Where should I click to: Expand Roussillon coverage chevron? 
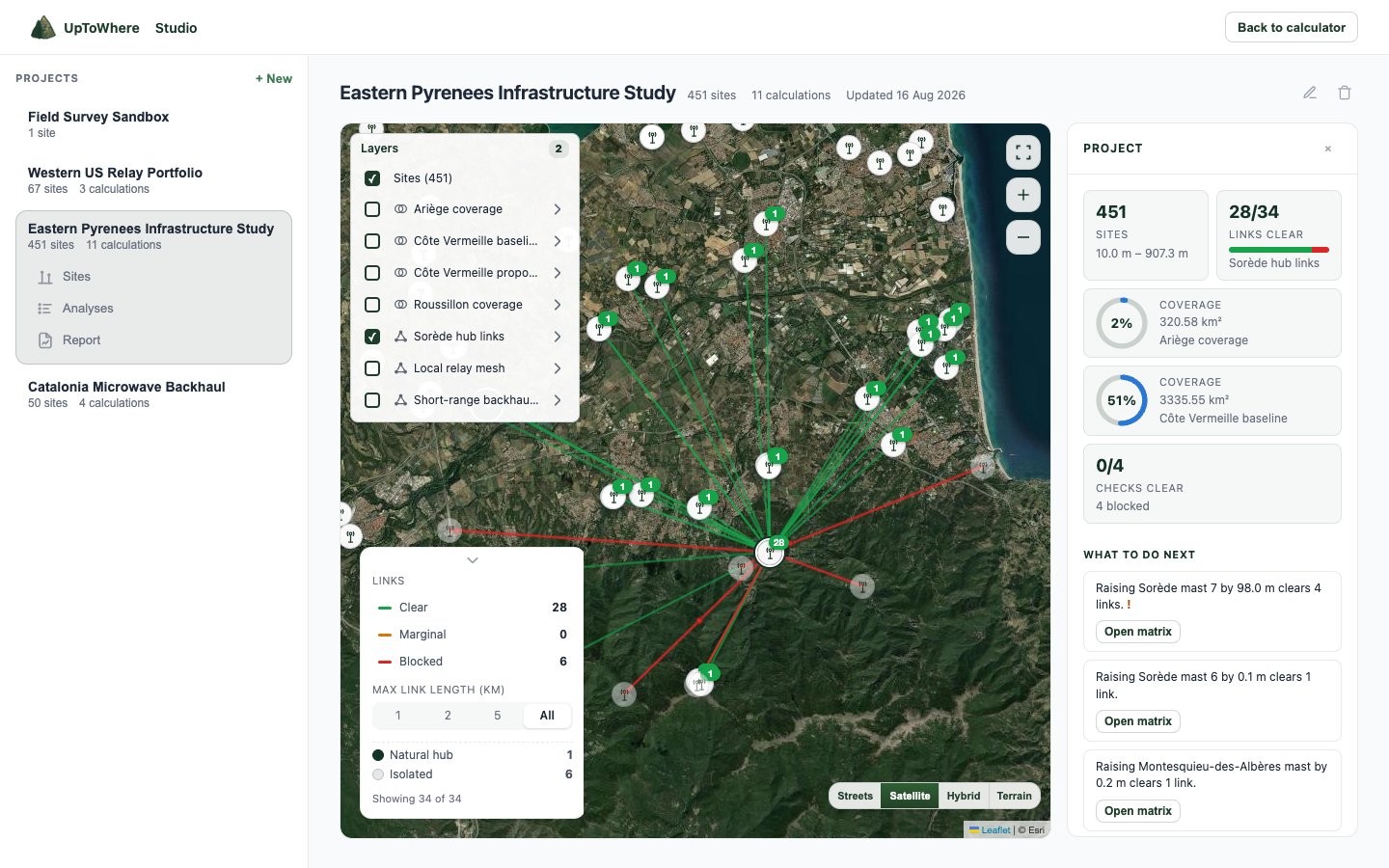(558, 305)
